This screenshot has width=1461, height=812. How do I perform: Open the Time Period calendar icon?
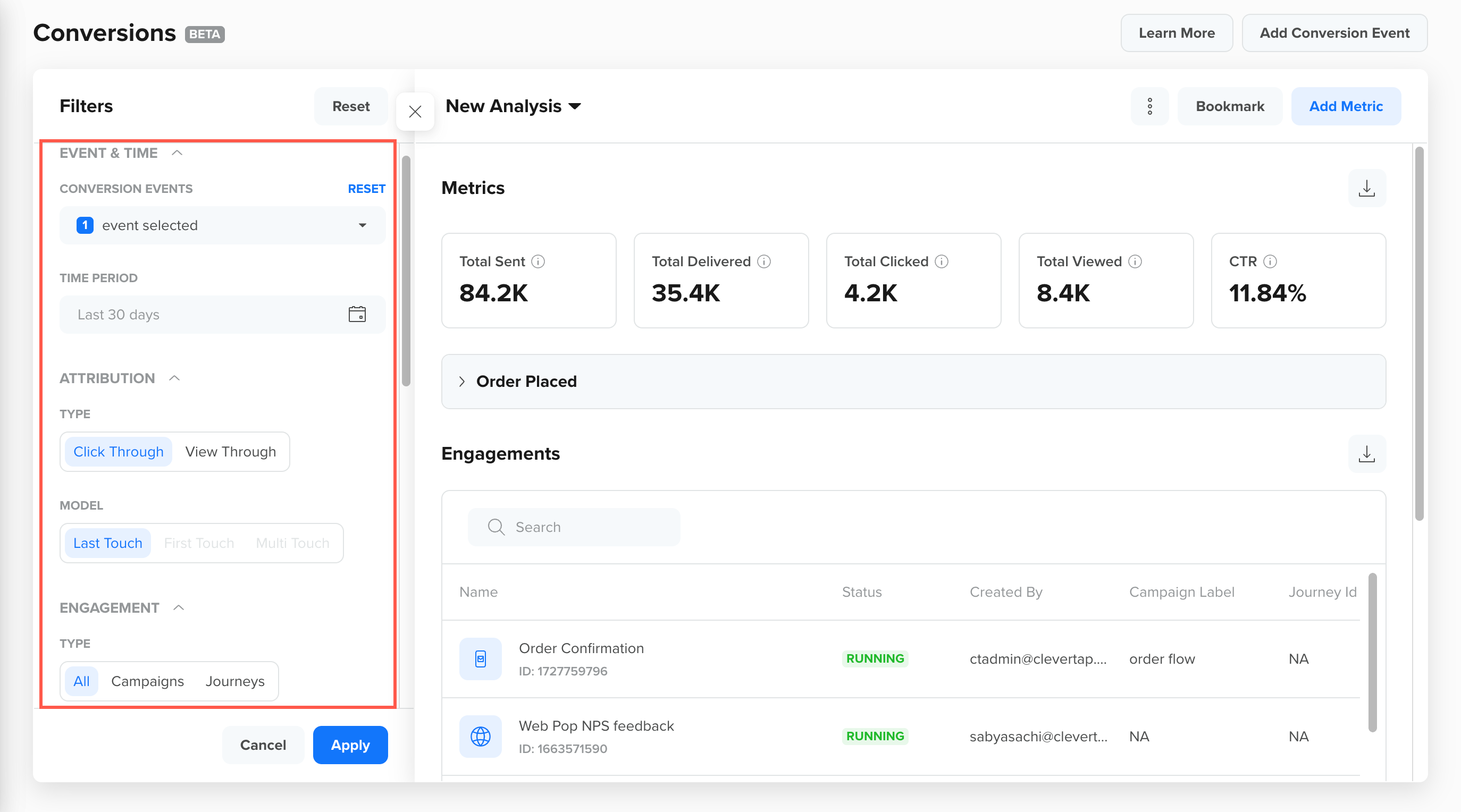pos(357,314)
